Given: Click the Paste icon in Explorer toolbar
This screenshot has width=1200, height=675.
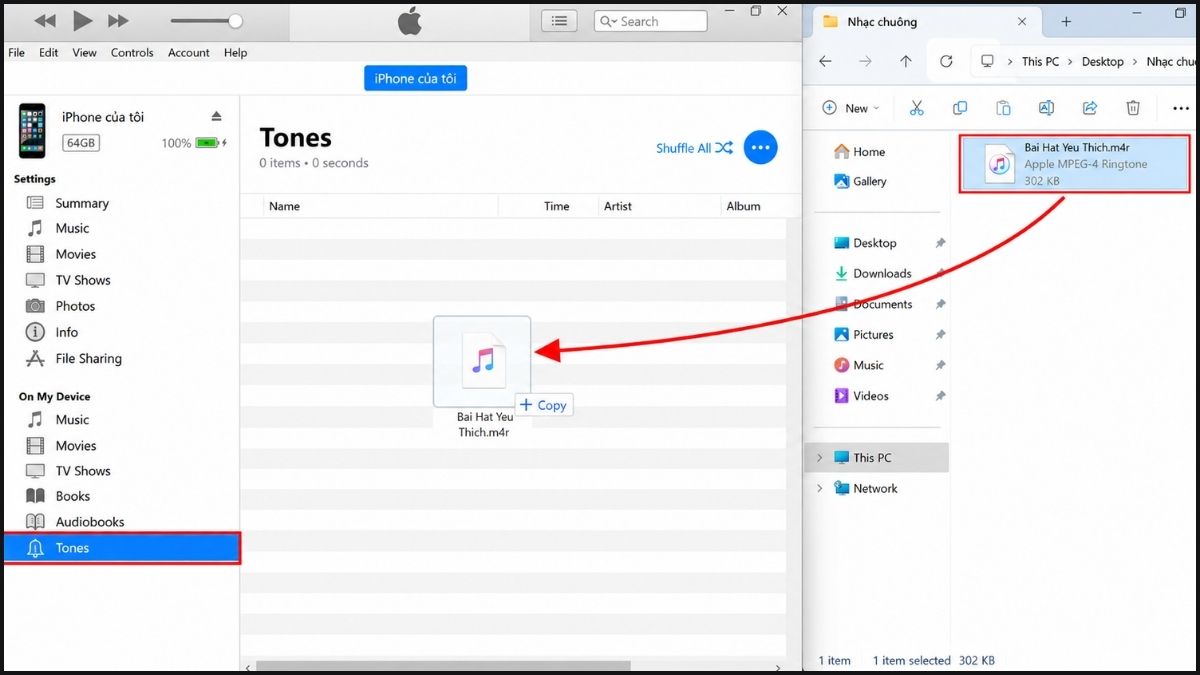Looking at the screenshot, I should click(1003, 108).
